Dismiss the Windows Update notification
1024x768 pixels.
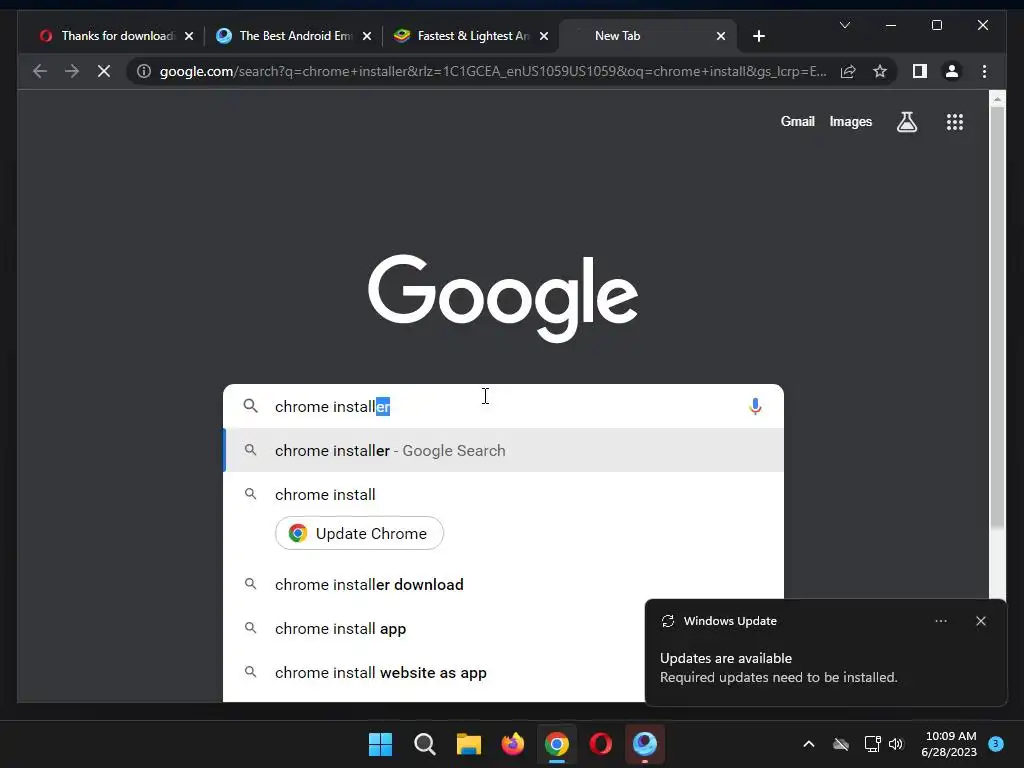[980, 621]
